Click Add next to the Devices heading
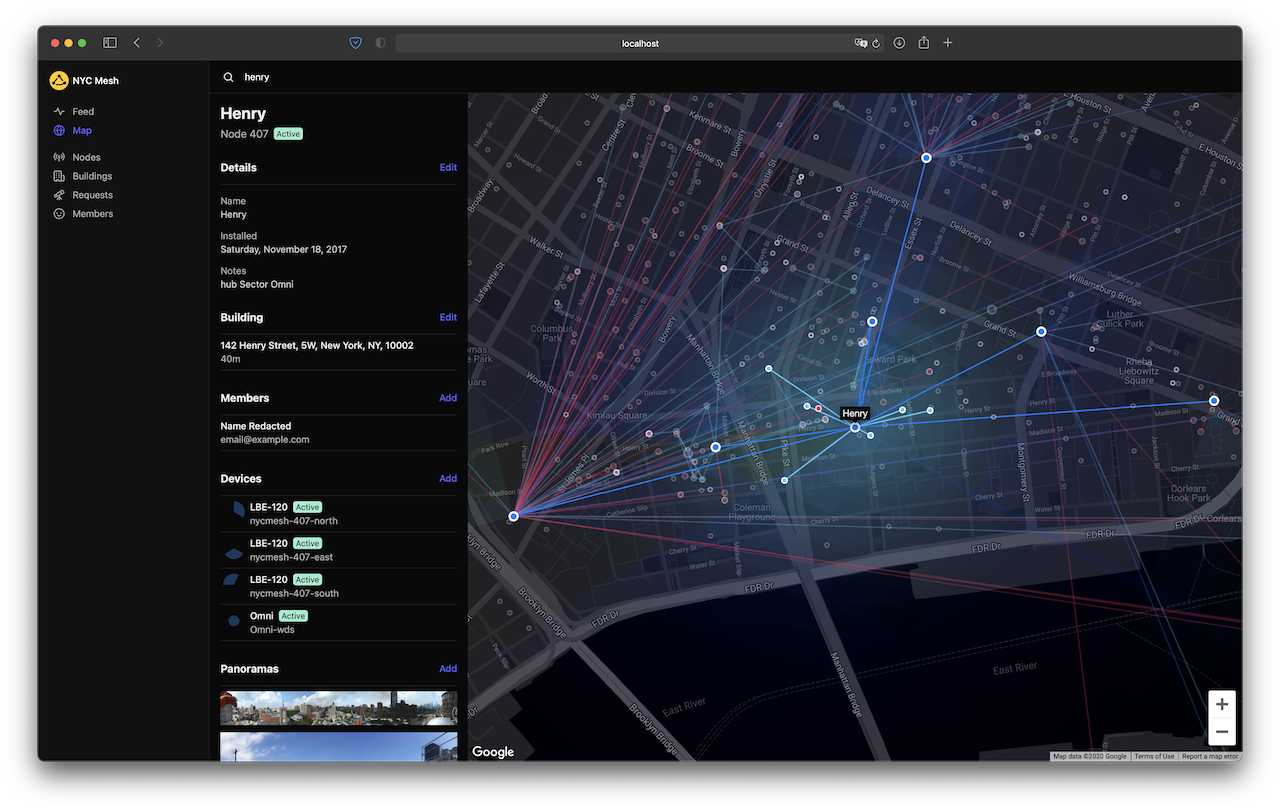Screen dimensions: 1280x811 click(x=448, y=478)
